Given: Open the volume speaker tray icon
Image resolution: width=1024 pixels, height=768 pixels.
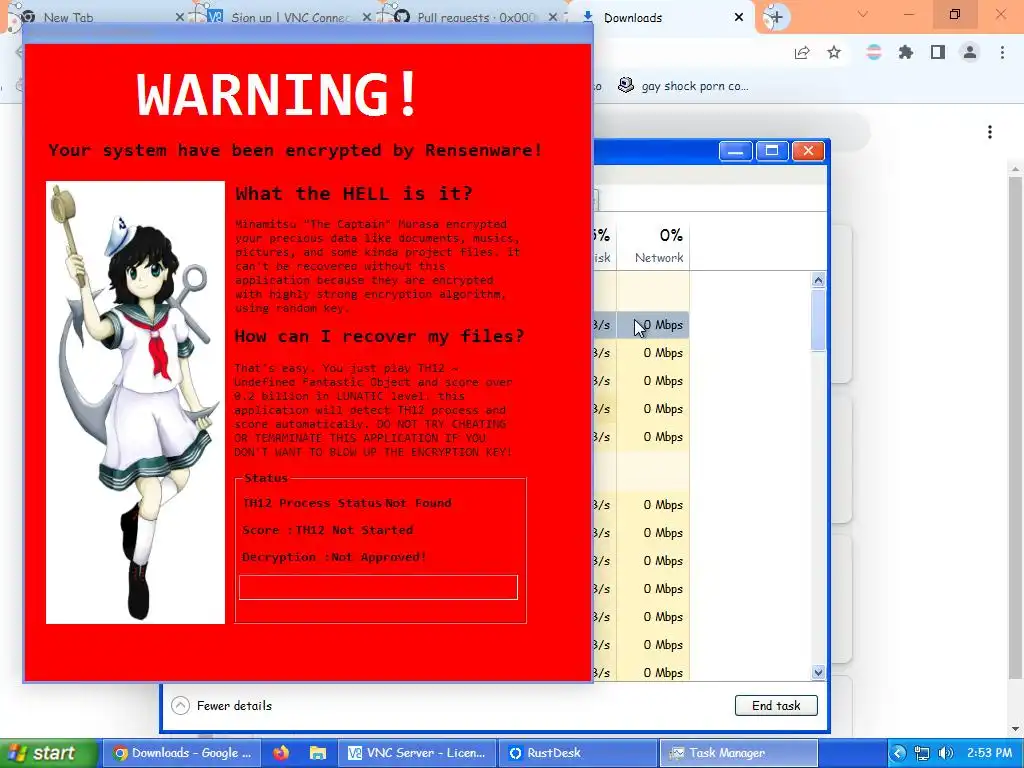Looking at the screenshot, I should click(x=945, y=753).
